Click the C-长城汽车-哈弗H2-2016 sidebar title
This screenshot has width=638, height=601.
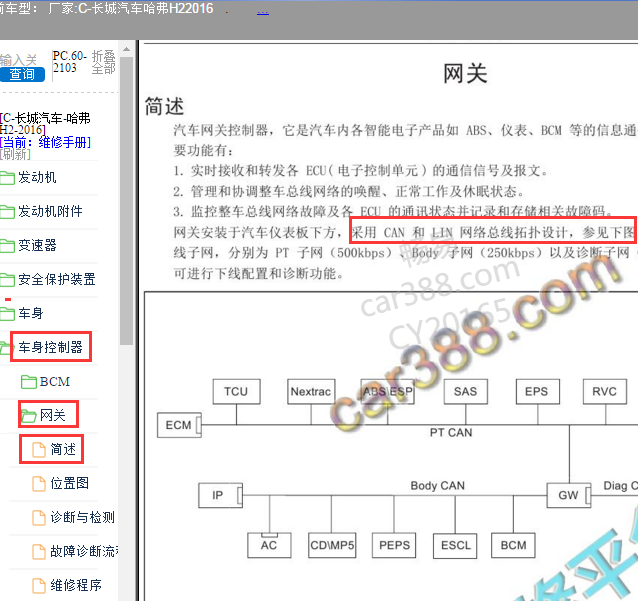(x=45, y=124)
